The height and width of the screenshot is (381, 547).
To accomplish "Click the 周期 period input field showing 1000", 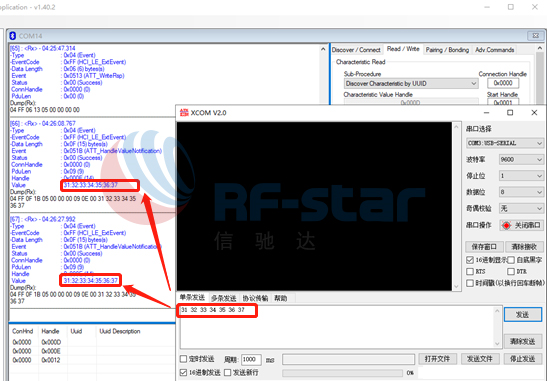I will (251, 359).
